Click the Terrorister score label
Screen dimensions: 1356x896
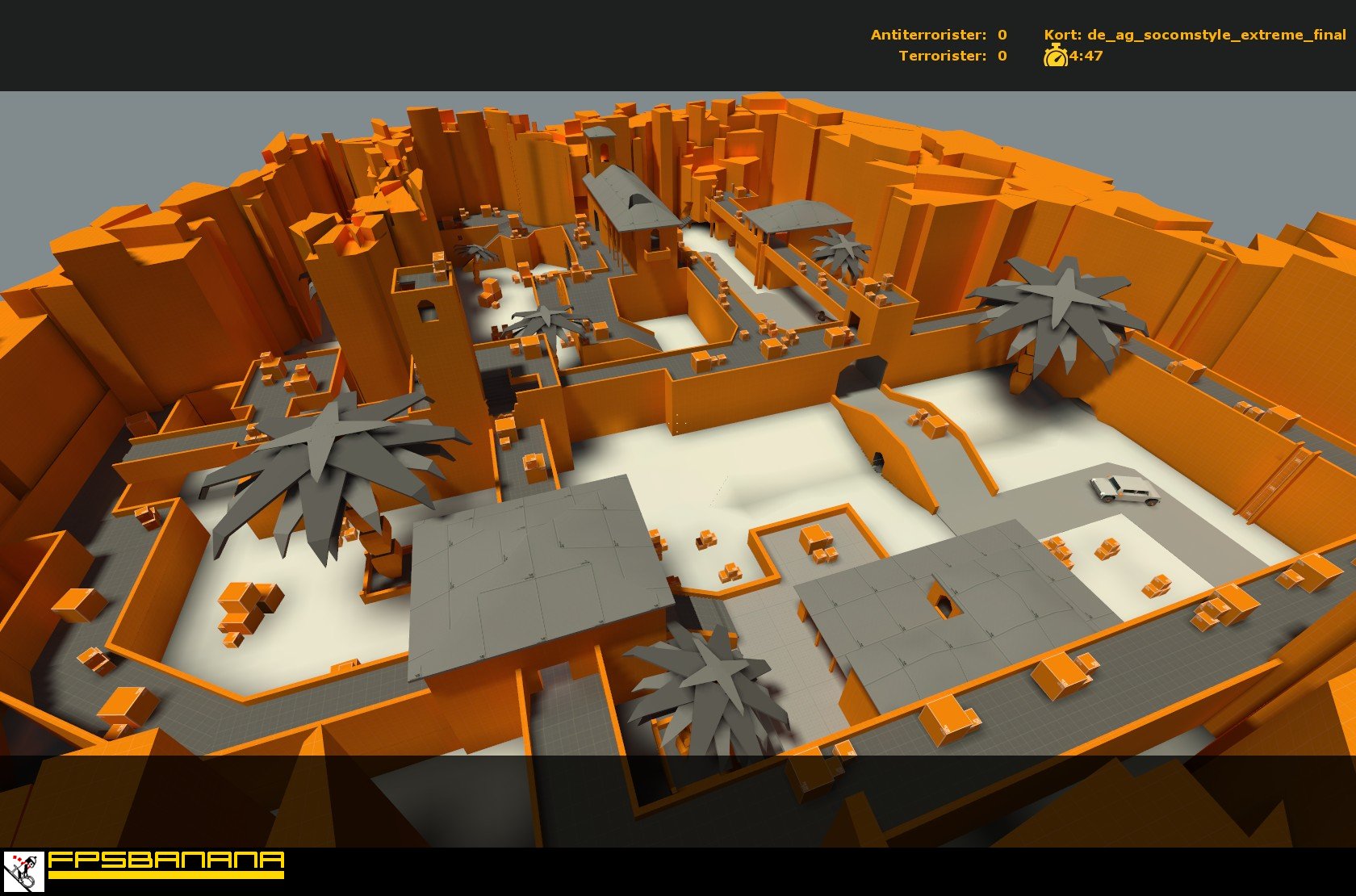(942, 56)
